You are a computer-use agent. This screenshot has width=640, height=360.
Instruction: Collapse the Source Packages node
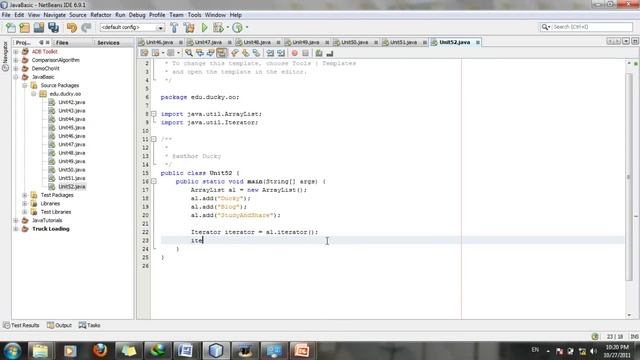24,85
